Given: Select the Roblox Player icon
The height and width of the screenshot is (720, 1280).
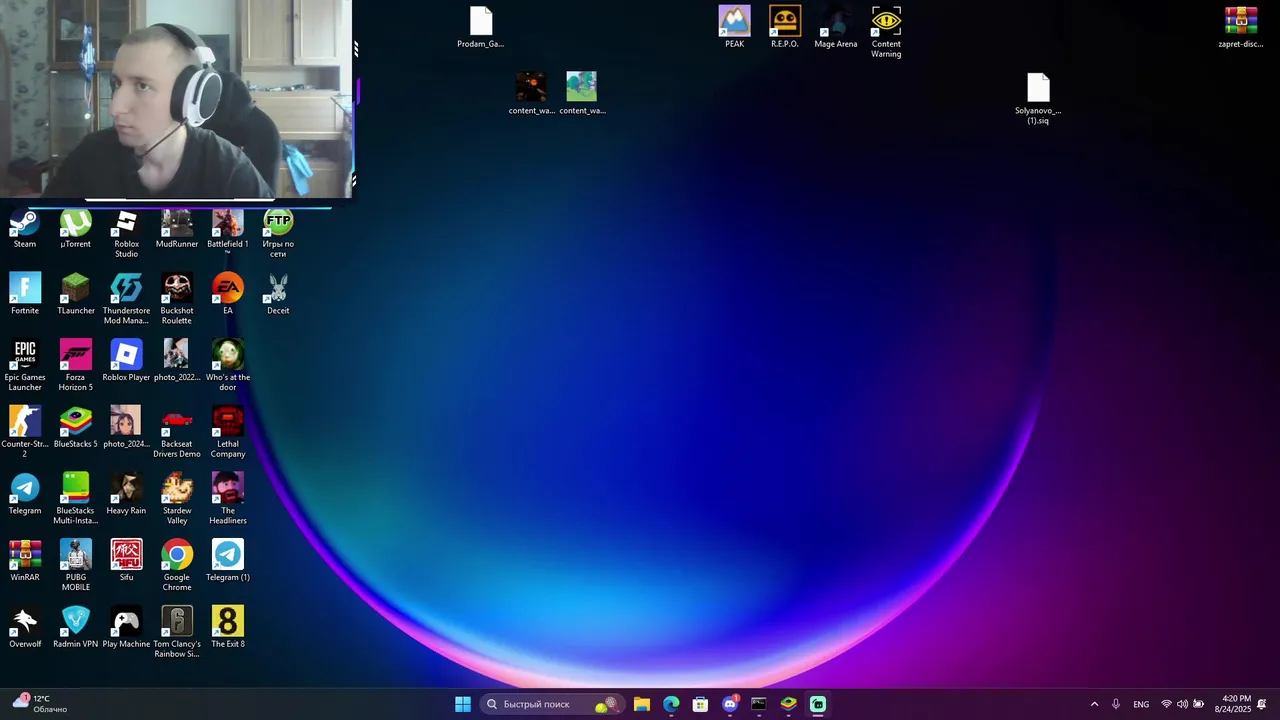Looking at the screenshot, I should pyautogui.click(x=126, y=361).
